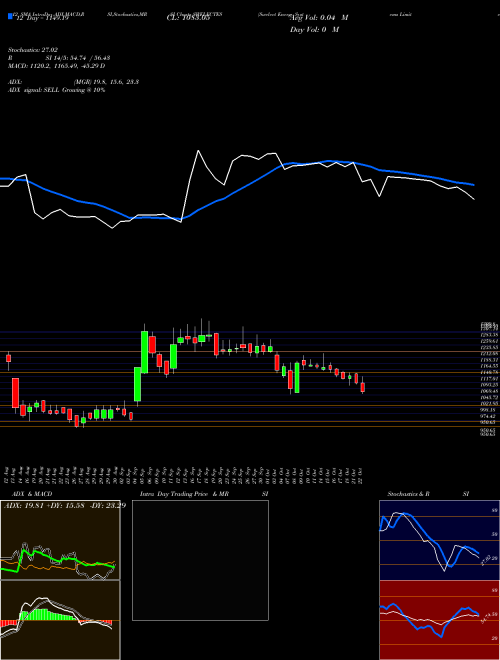The image size is (500, 660).
Task: Click the 'Stochastics & R SI' panel heading
Action: (x=428, y=494)
